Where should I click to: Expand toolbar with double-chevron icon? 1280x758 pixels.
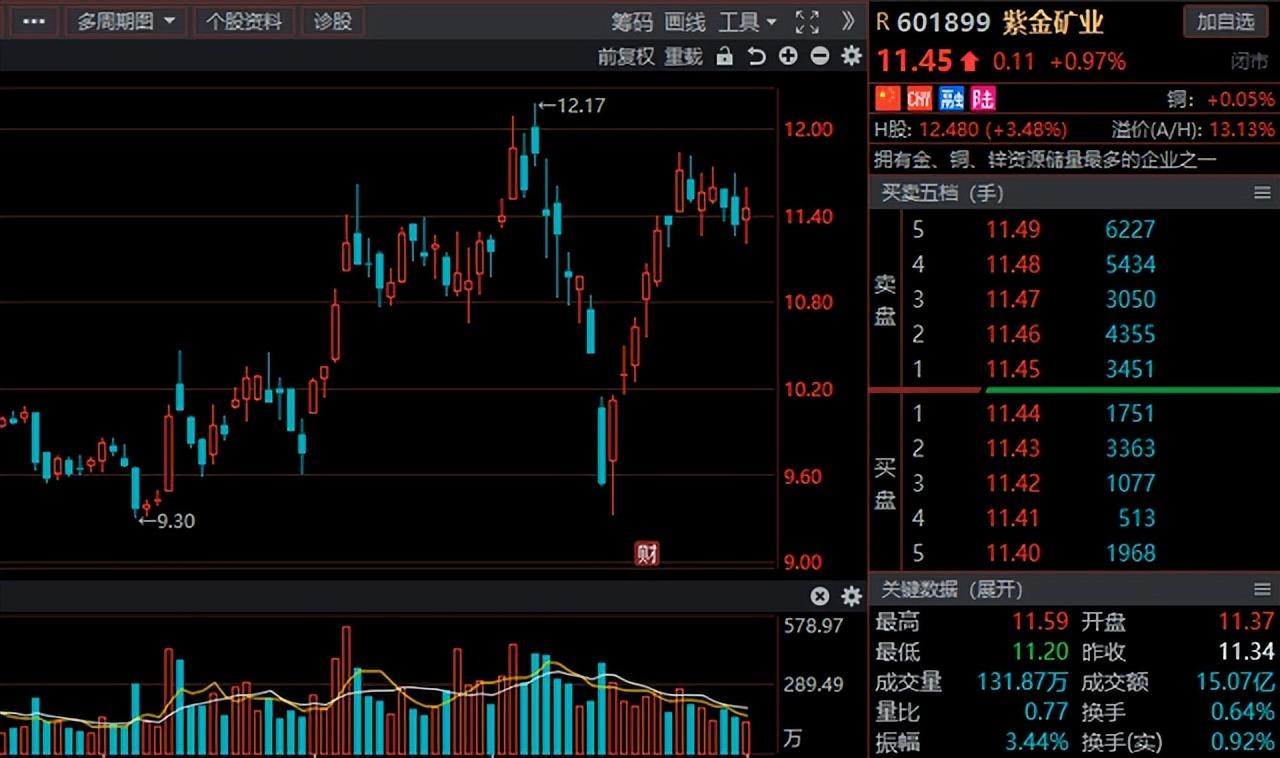click(848, 21)
